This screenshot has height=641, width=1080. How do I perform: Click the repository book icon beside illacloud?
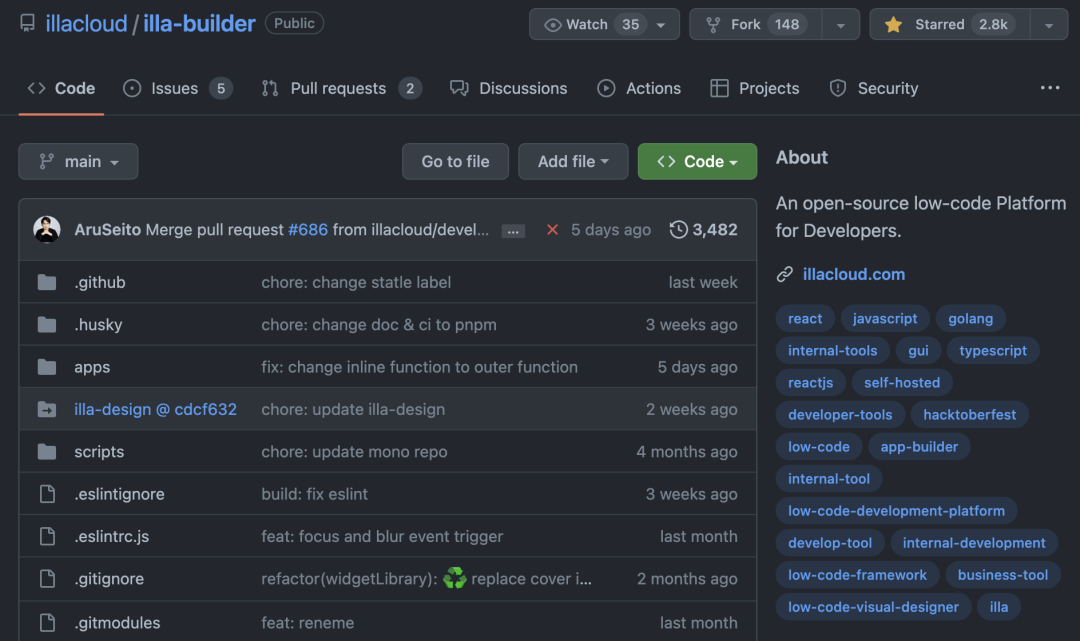(x=28, y=23)
